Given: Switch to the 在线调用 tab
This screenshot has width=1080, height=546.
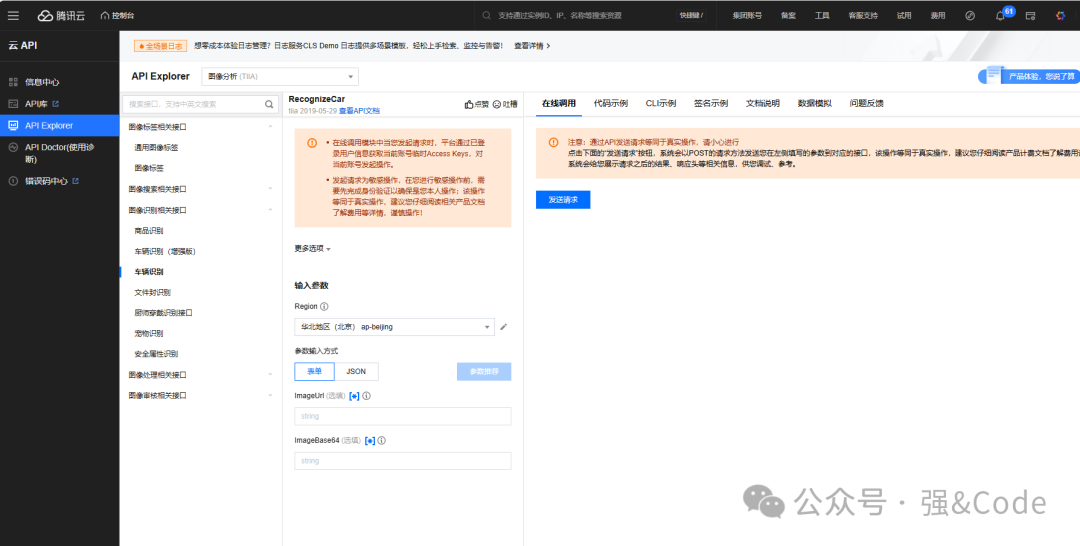Looking at the screenshot, I should tap(559, 104).
